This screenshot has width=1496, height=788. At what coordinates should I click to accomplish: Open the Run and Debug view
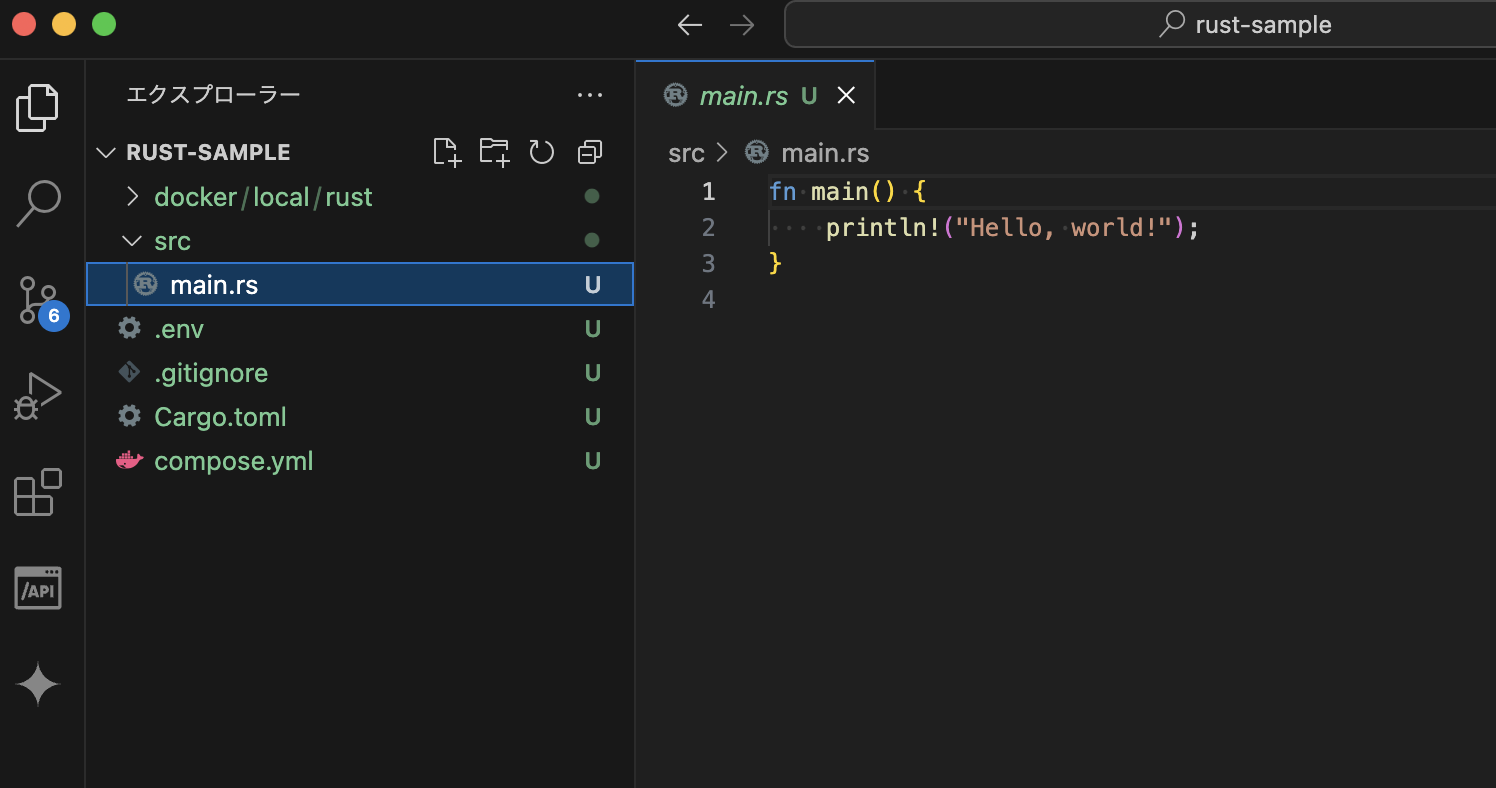(38, 397)
